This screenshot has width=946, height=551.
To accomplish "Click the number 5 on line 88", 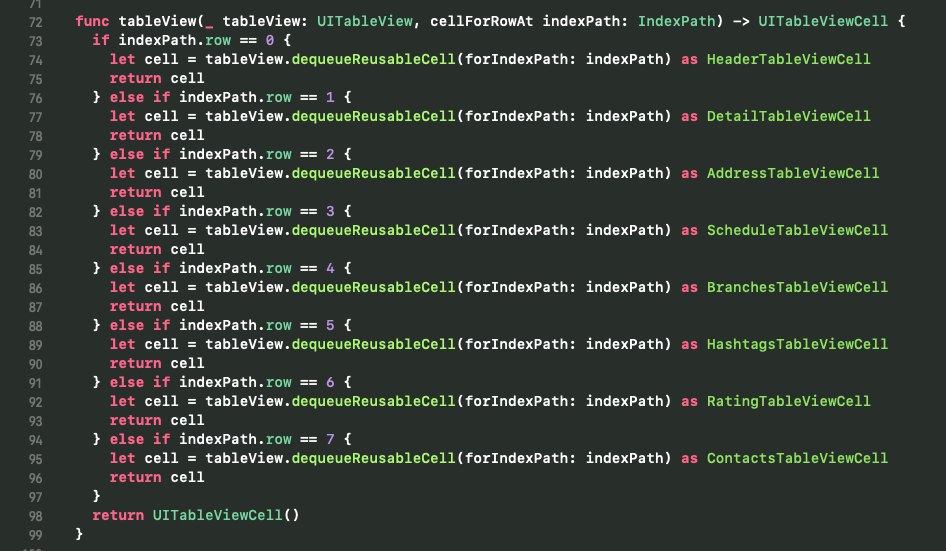I will point(330,325).
